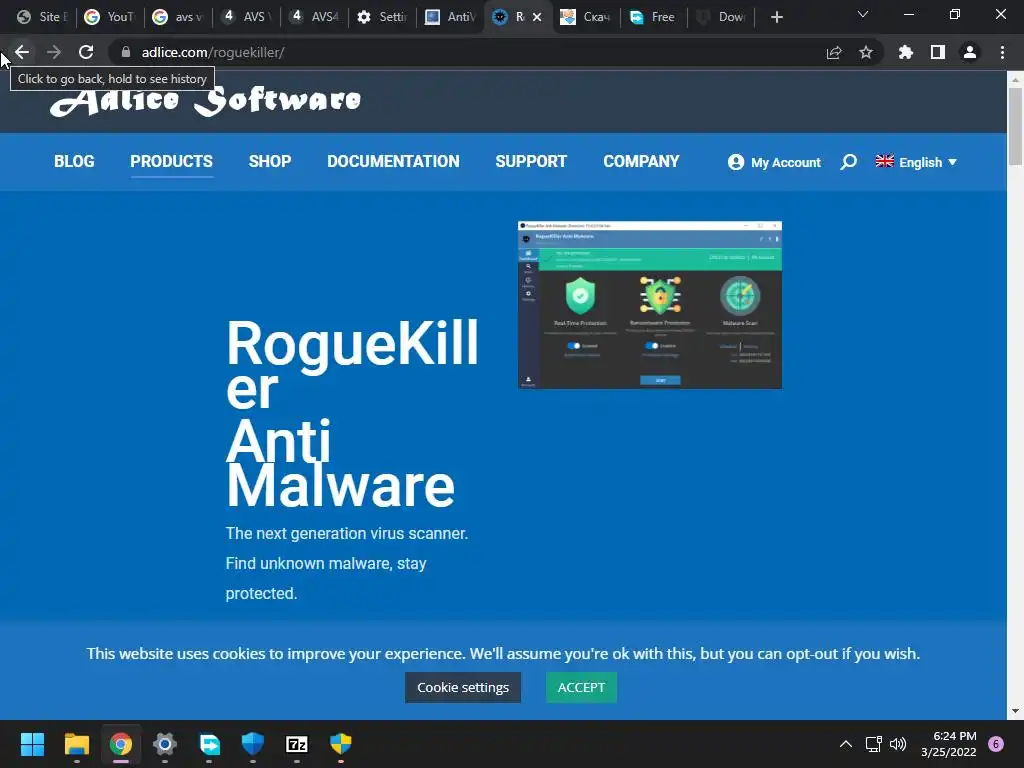This screenshot has width=1024, height=768.
Task: Click the volume speaker tray icon
Action: 898,744
